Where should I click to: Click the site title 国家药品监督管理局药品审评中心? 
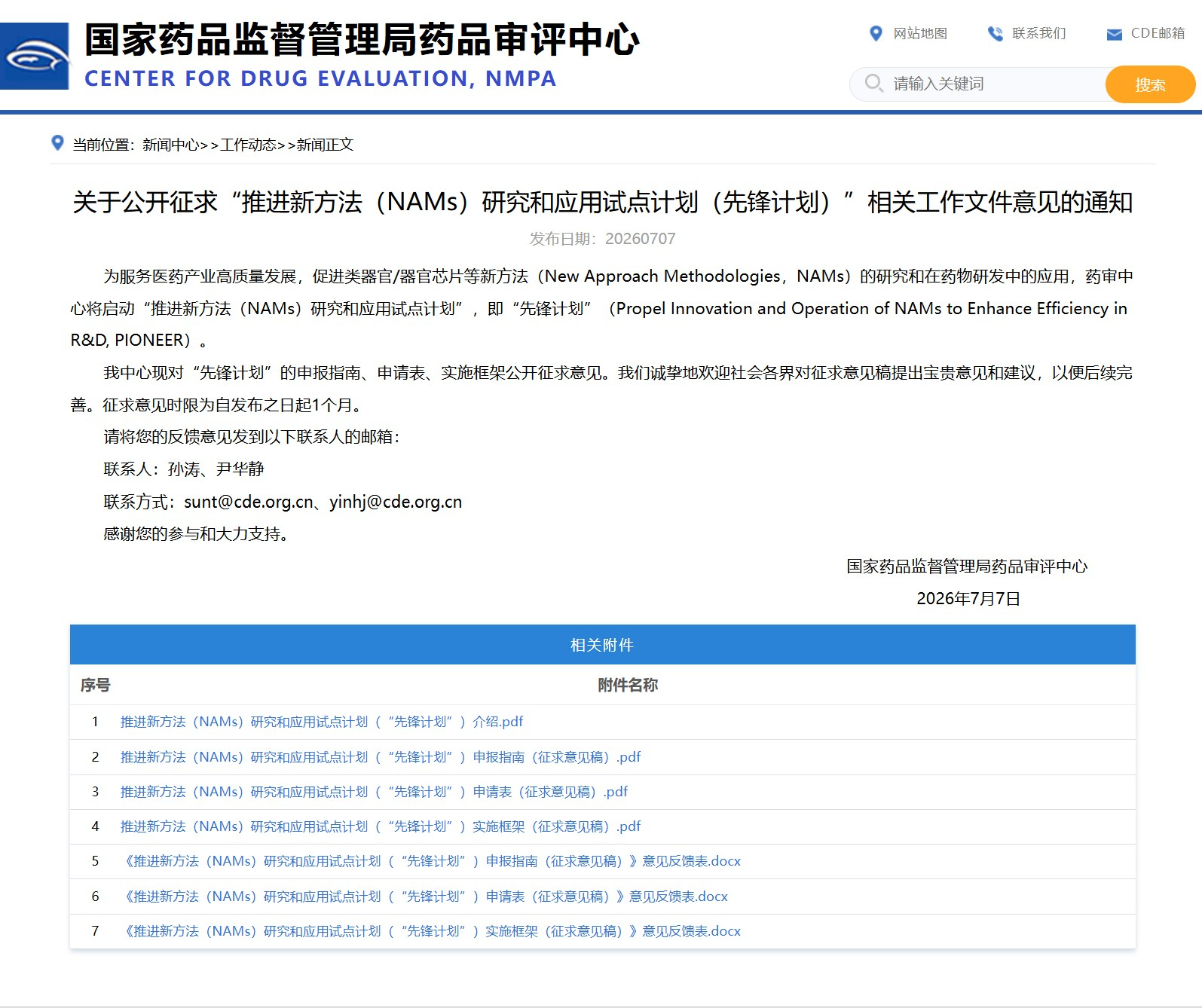tap(362, 40)
